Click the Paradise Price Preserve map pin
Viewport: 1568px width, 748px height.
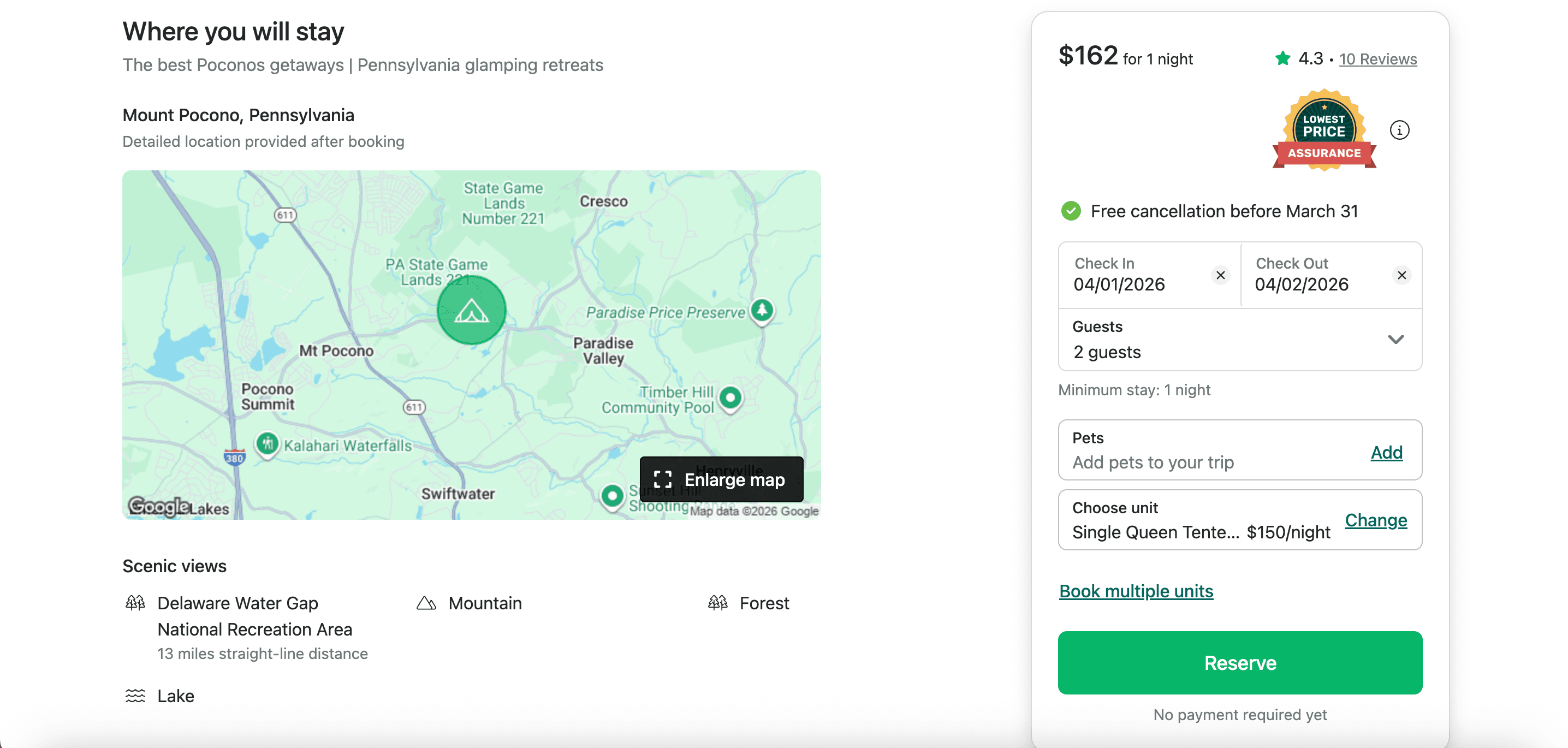coord(762,311)
